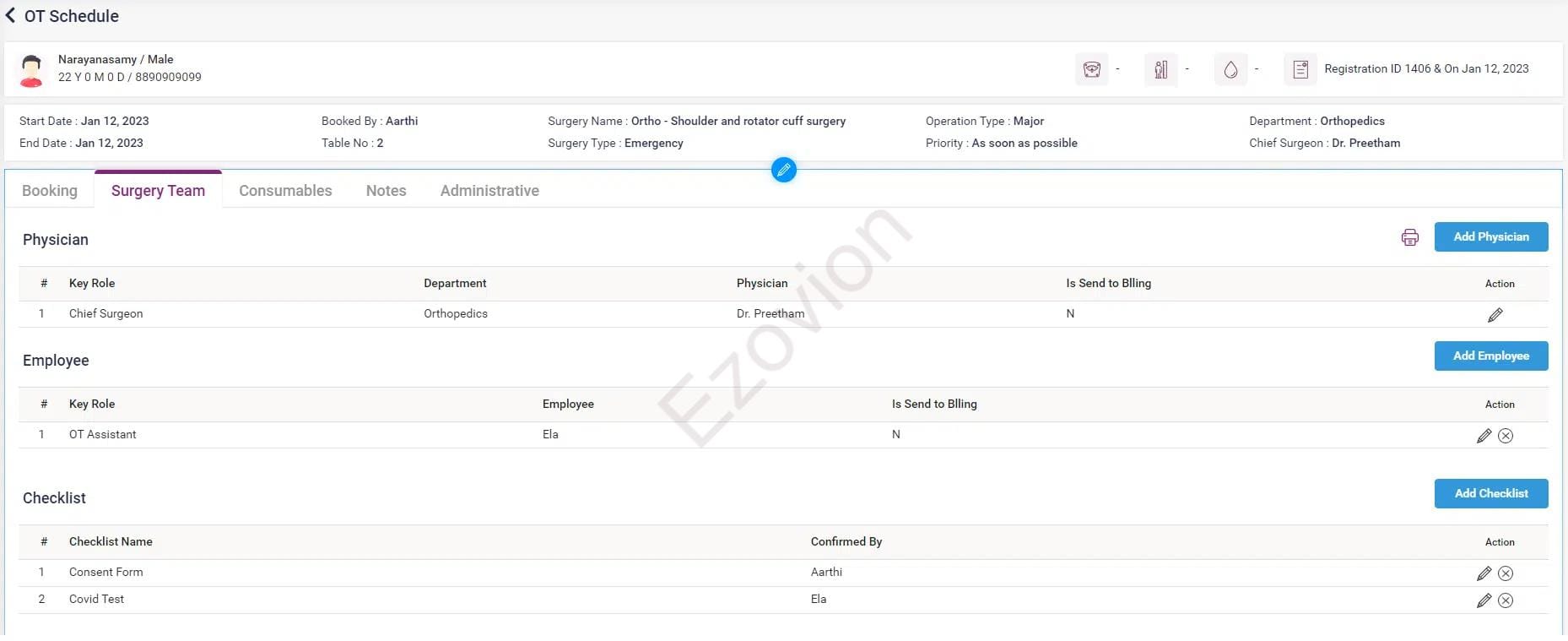
Task: Click the patient height icon
Action: [x=1160, y=69]
